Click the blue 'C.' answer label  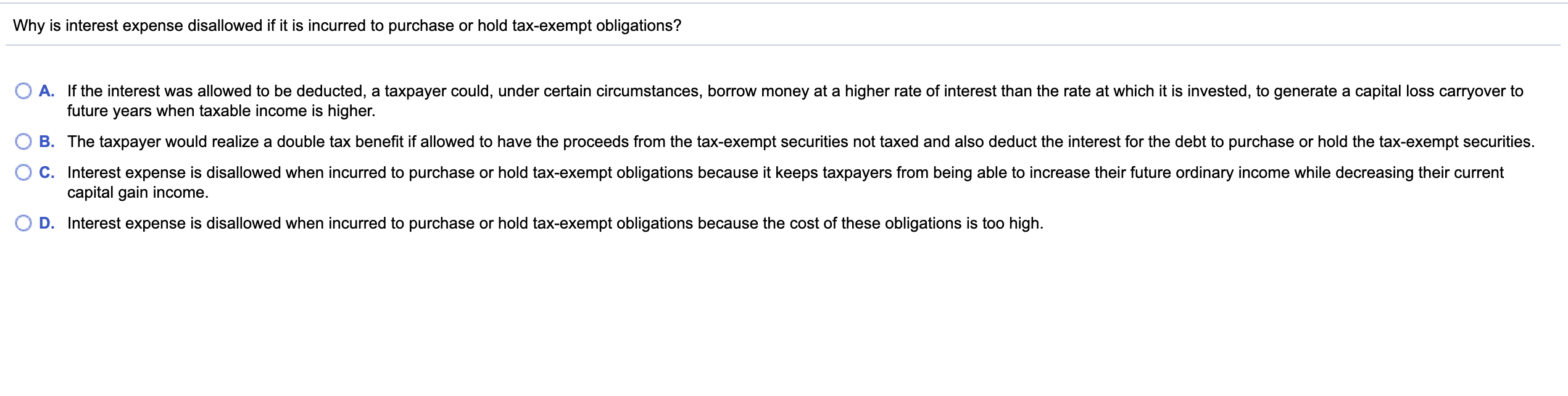46,173
